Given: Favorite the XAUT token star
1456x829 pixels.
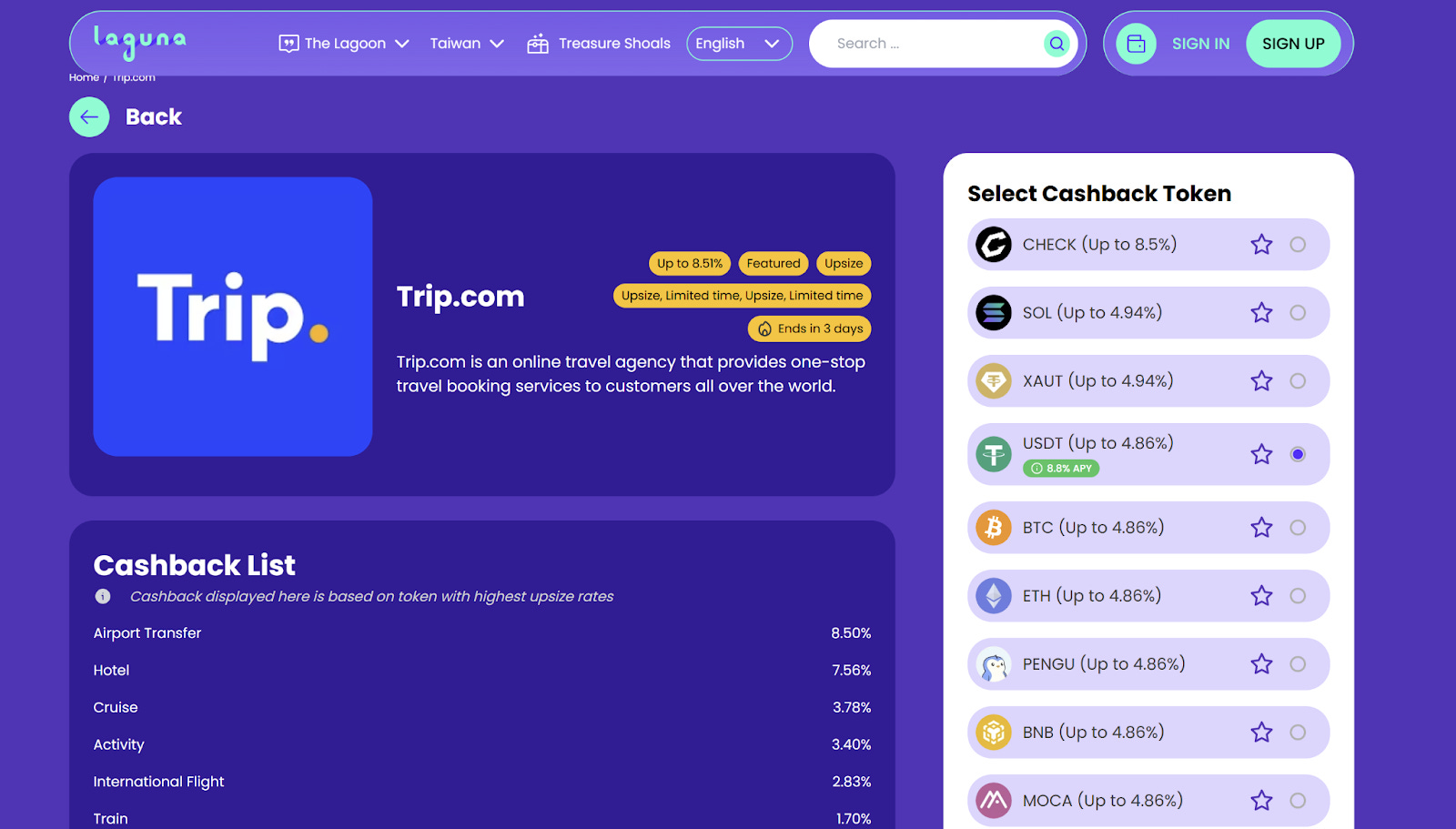Looking at the screenshot, I should 1261,381.
